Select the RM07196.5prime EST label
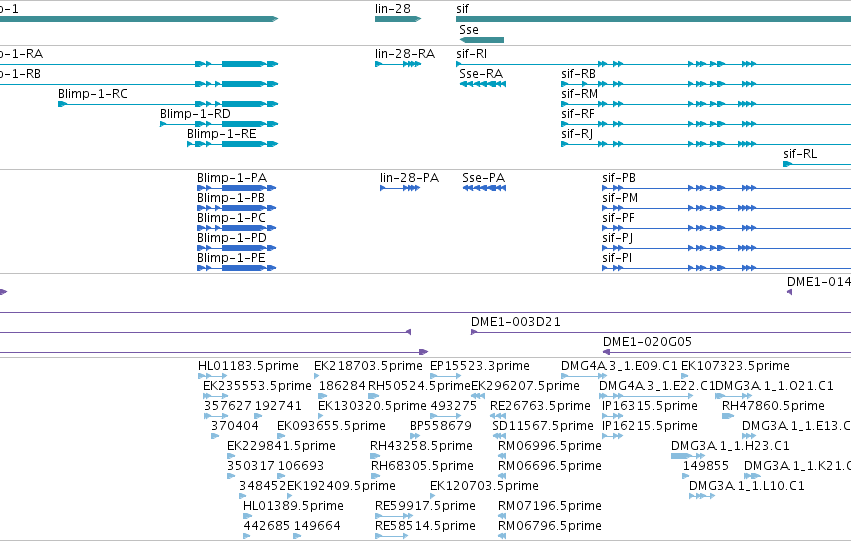Screen dimensions: 851x541 pyautogui.click(x=550, y=506)
